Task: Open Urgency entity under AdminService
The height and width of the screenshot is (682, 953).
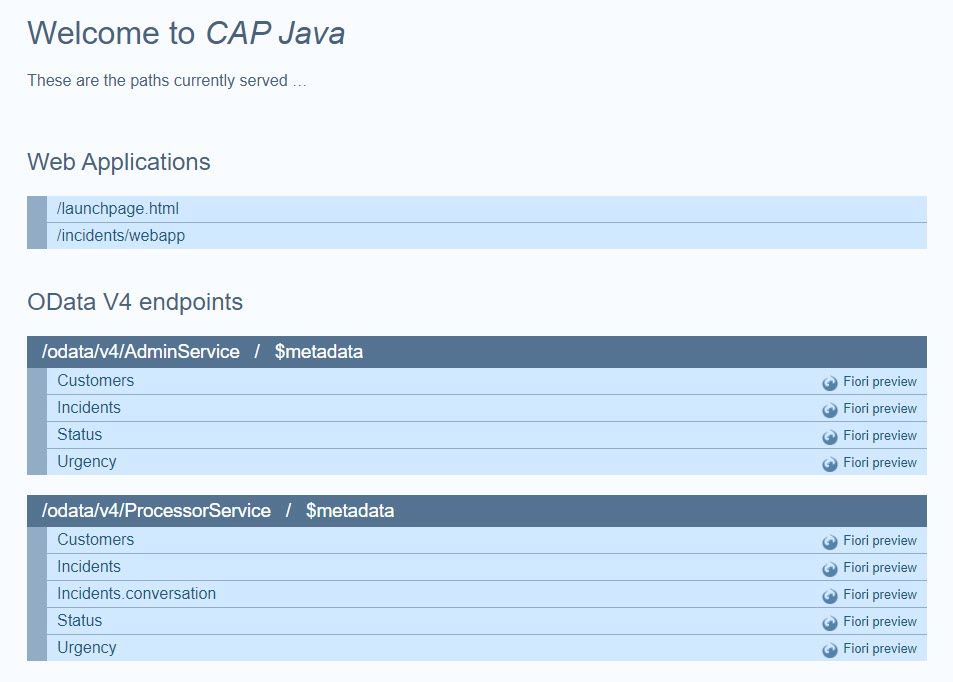Action: (x=87, y=461)
